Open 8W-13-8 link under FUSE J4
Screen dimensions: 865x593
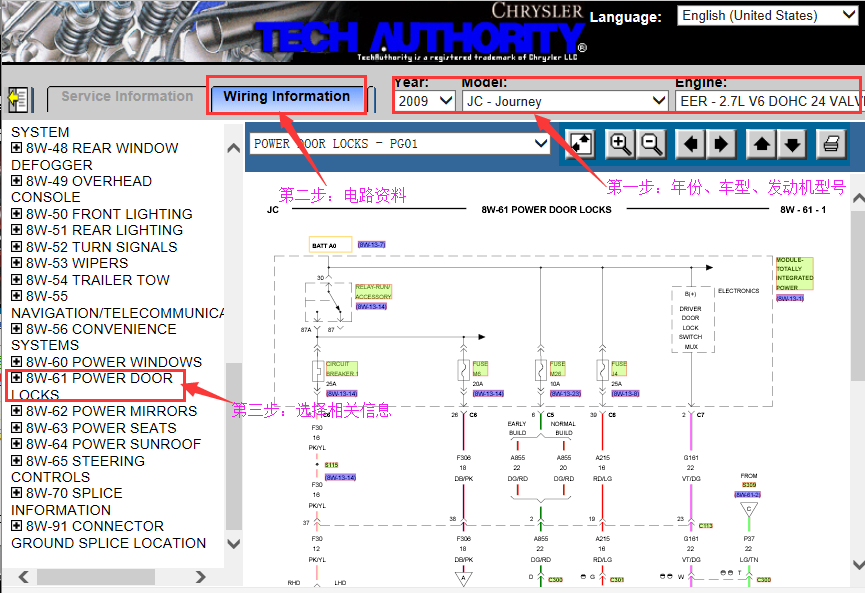tap(625, 393)
